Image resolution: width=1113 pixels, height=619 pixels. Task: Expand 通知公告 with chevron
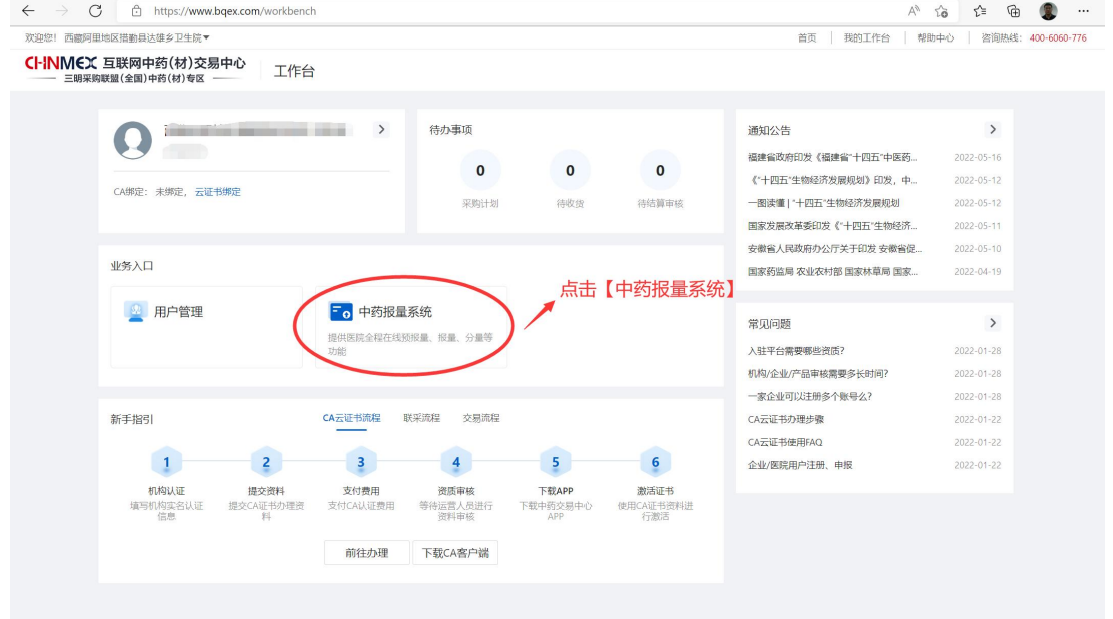tap(993, 129)
